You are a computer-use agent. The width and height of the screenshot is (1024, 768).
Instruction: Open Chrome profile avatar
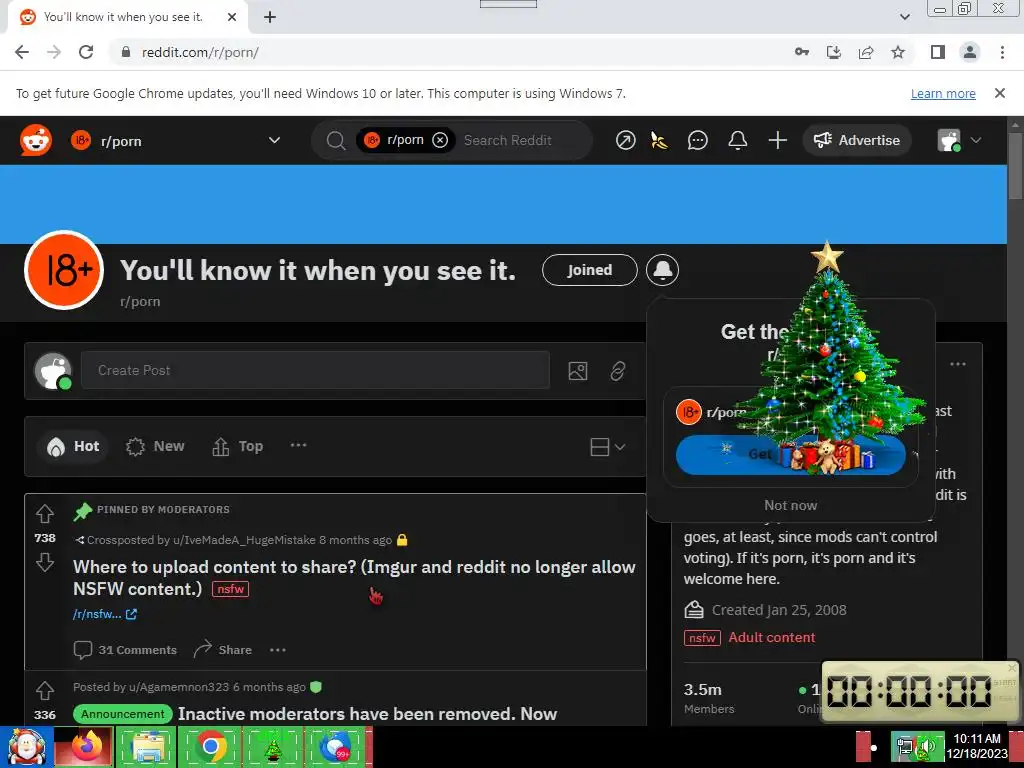tap(970, 52)
